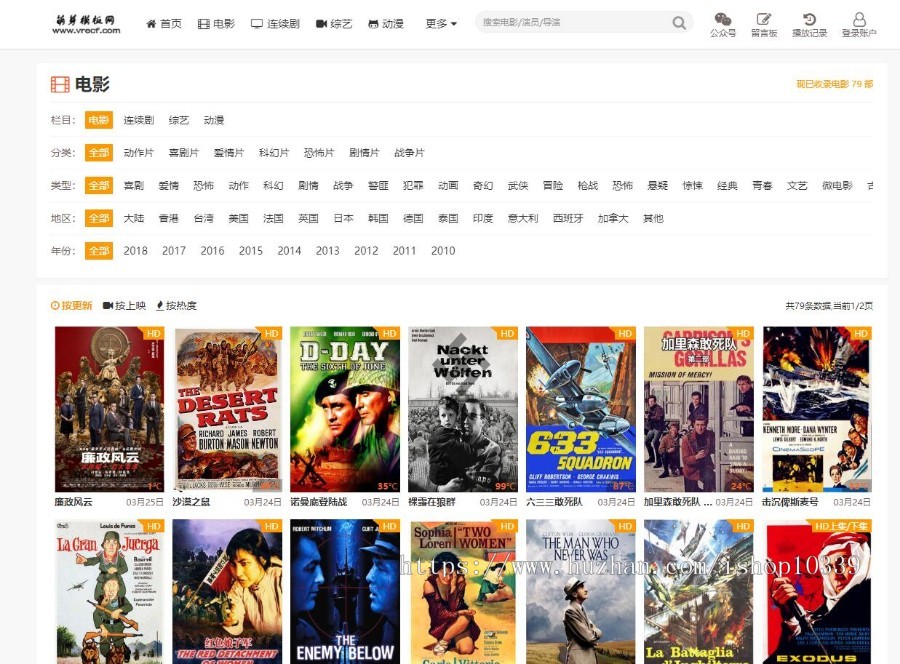Filter region by 大陆
Image resolution: width=900 pixels, height=664 pixels.
(x=134, y=218)
